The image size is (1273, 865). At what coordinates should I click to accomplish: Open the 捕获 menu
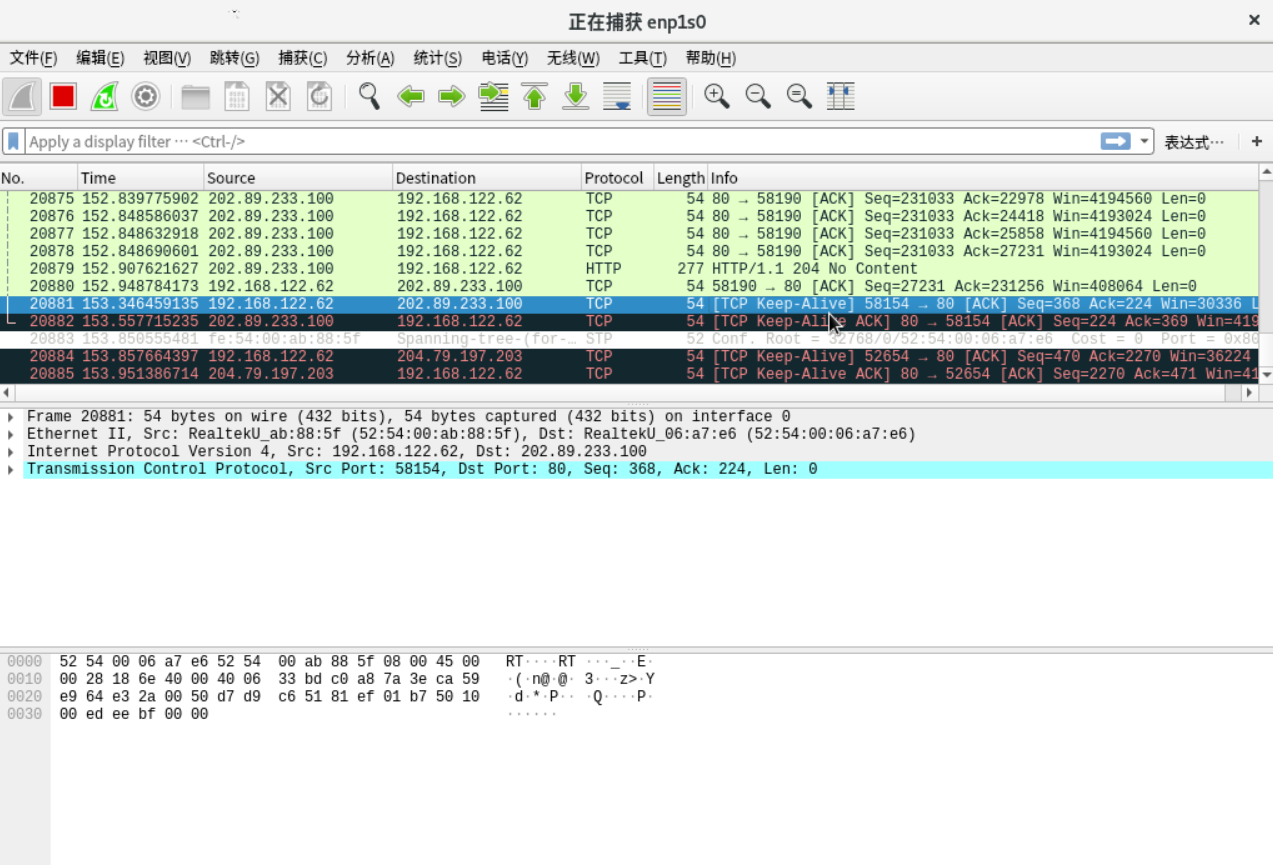click(x=301, y=57)
